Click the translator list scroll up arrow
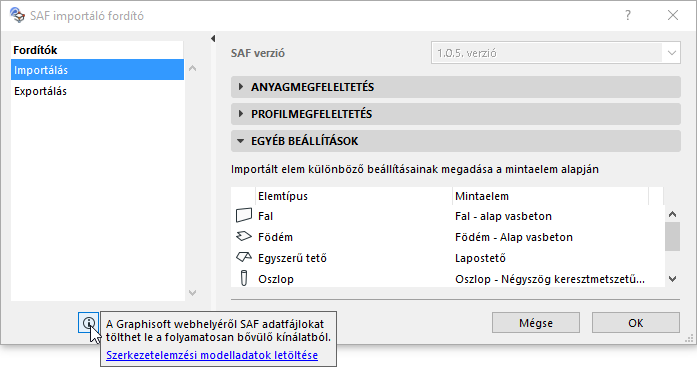Viewport: 697px width, 367px height. 192,68
